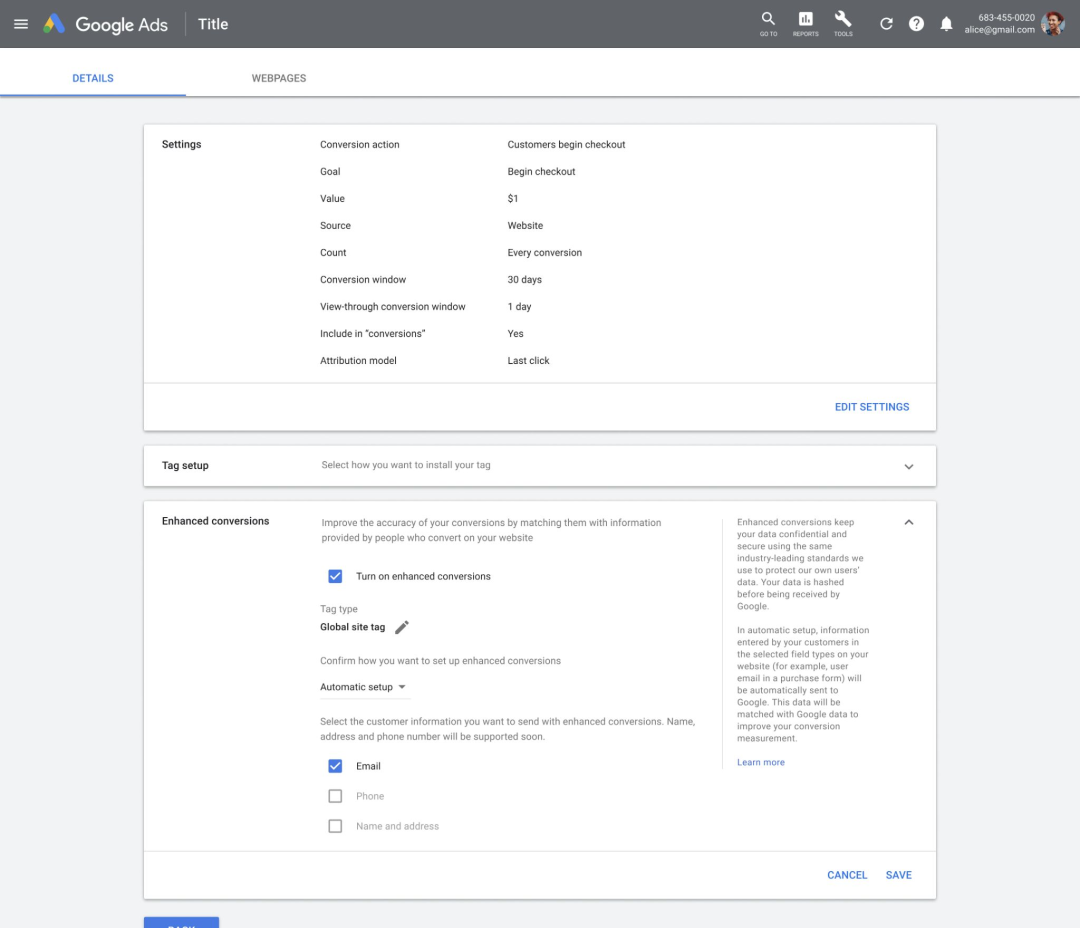Expand the Tag setup section
Image resolution: width=1080 pixels, height=928 pixels.
[x=908, y=466]
